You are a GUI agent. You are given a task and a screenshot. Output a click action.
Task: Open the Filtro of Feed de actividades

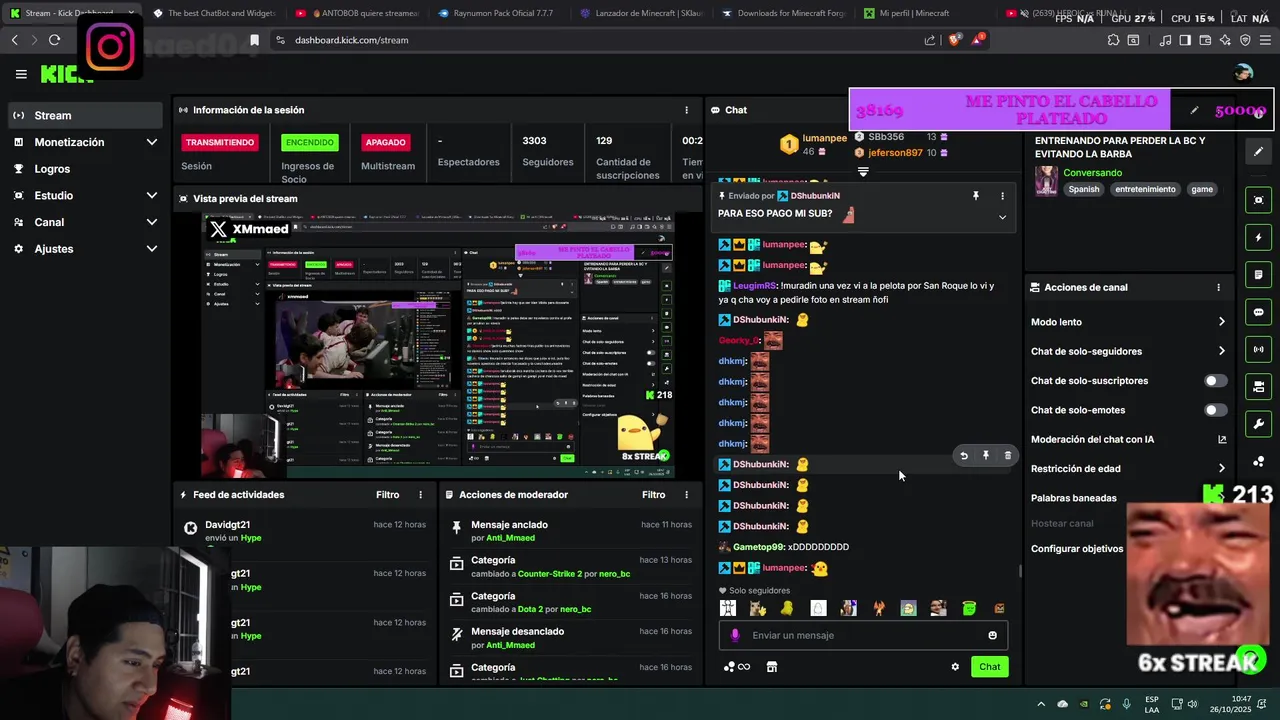388,495
